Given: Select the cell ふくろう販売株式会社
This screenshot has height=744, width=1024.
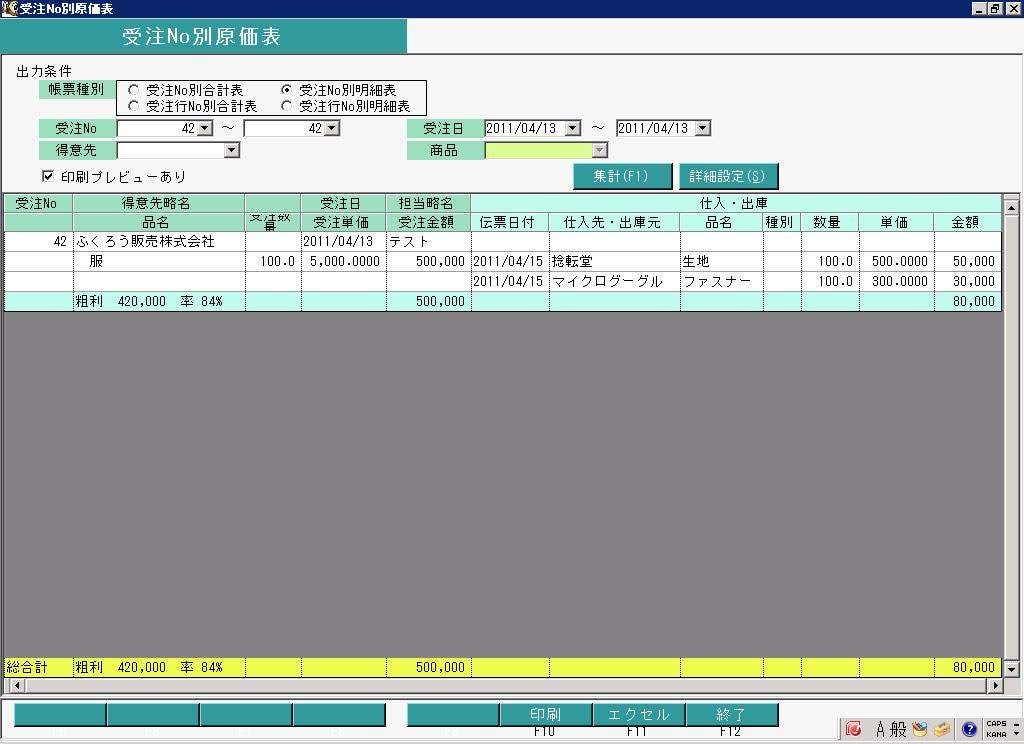Looking at the screenshot, I should click(159, 242).
